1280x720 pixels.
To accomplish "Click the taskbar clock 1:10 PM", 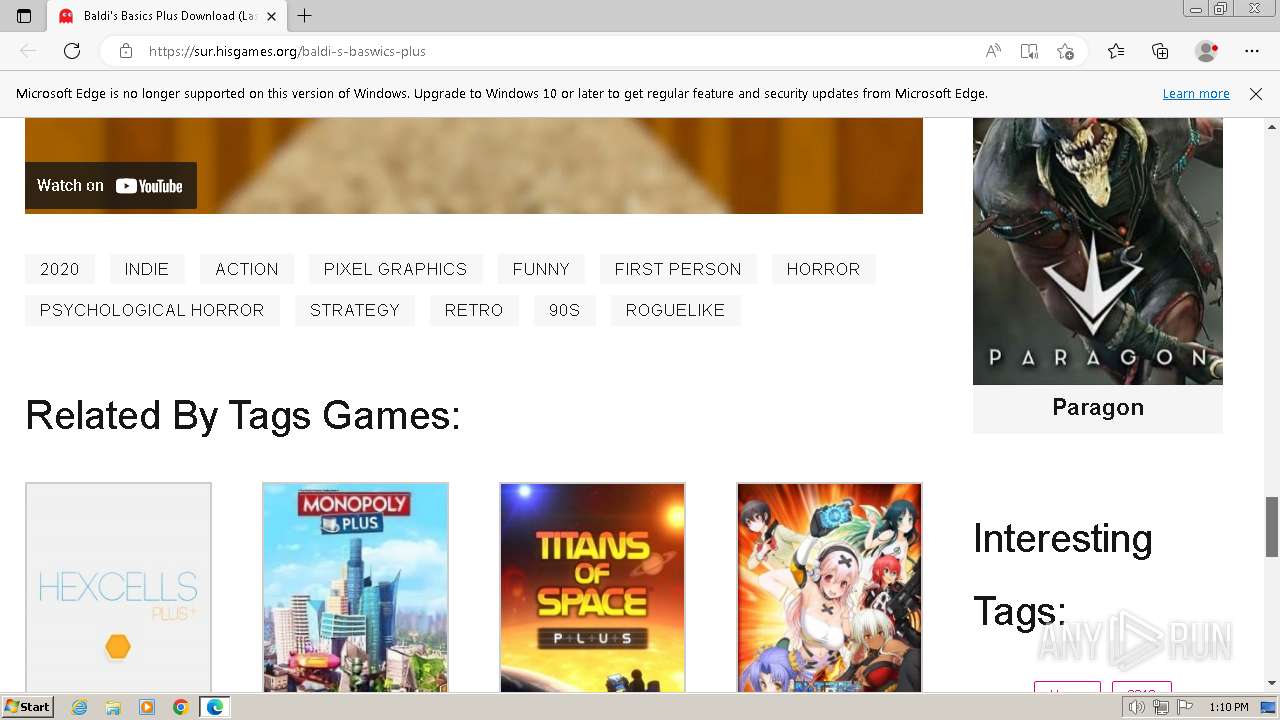I will point(1229,707).
